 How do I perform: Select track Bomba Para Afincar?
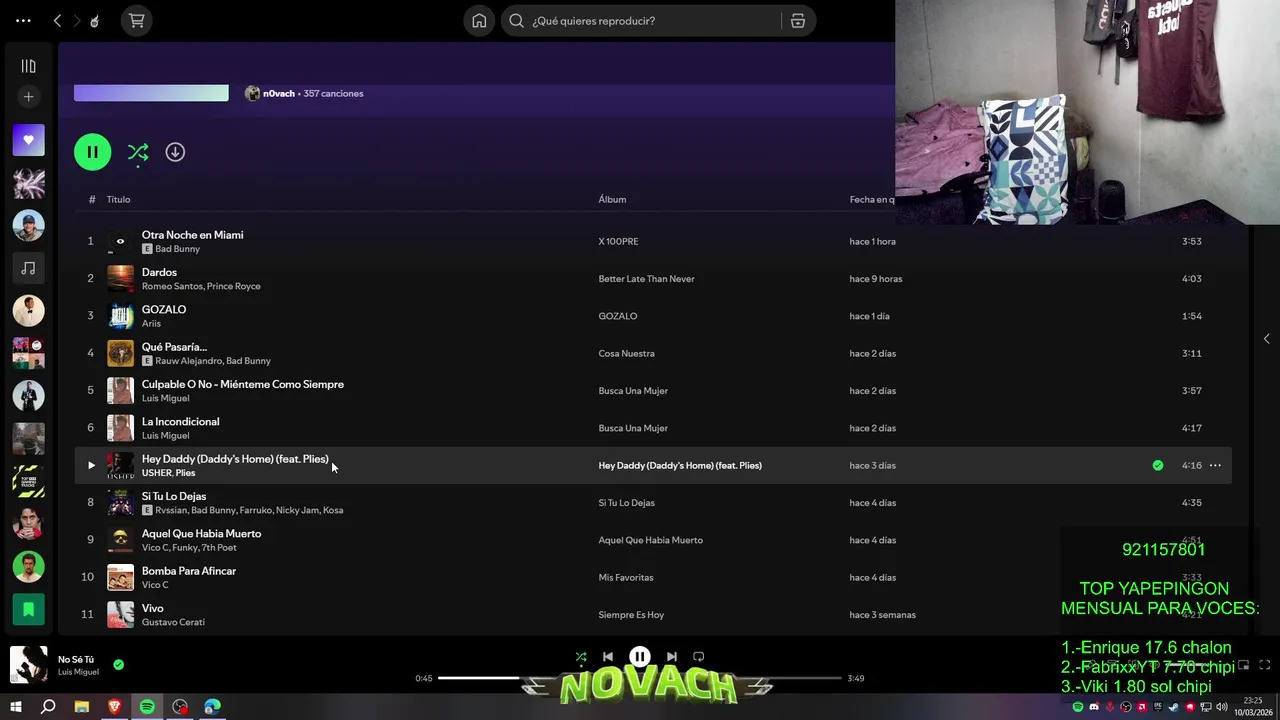pos(189,571)
